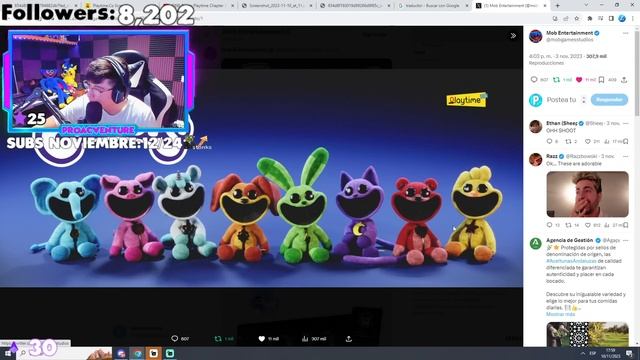Click 'Mostrar más' in the ad post
The image size is (640, 360).
[560, 314]
